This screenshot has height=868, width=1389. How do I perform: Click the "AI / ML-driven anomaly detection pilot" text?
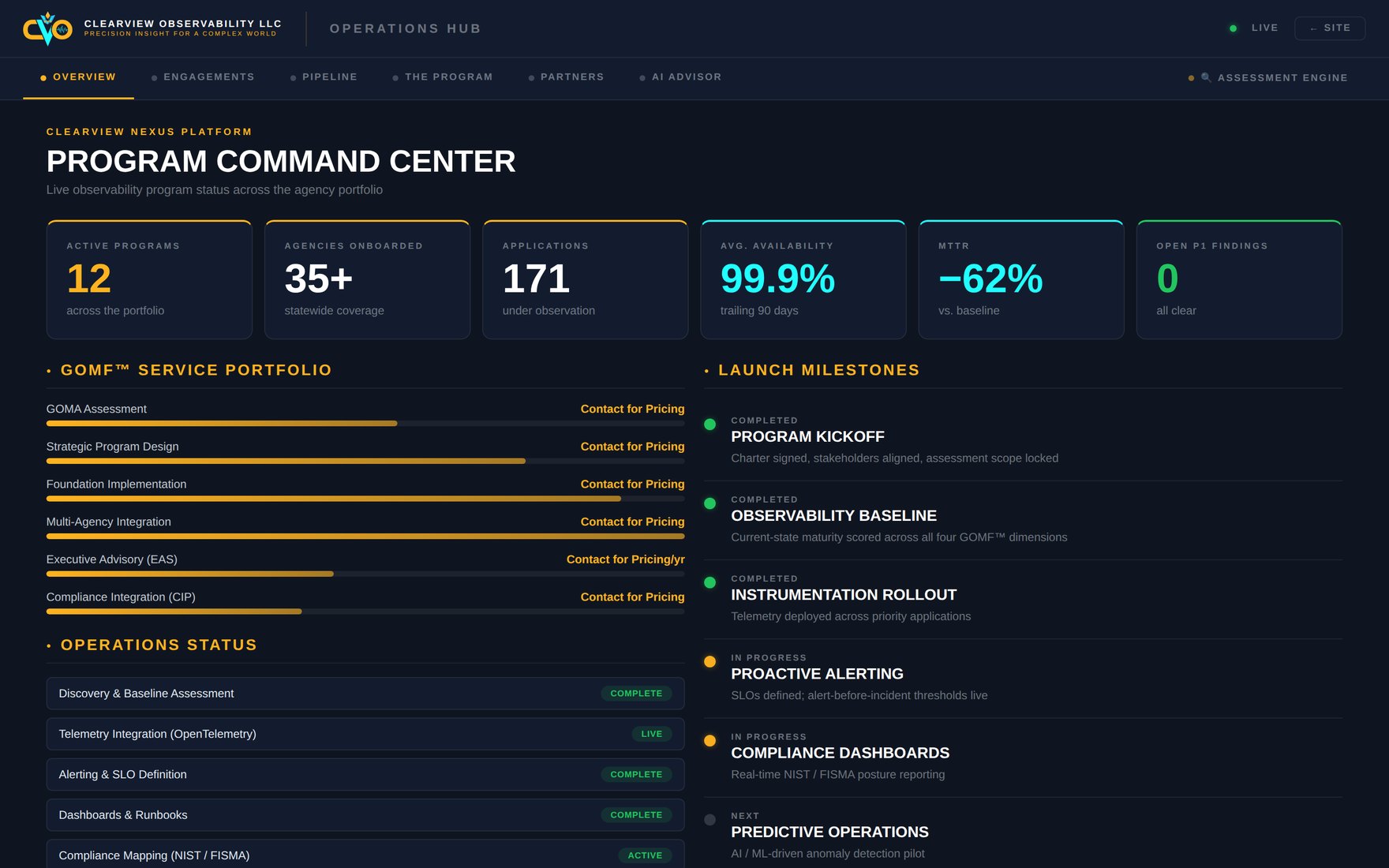[x=828, y=854]
